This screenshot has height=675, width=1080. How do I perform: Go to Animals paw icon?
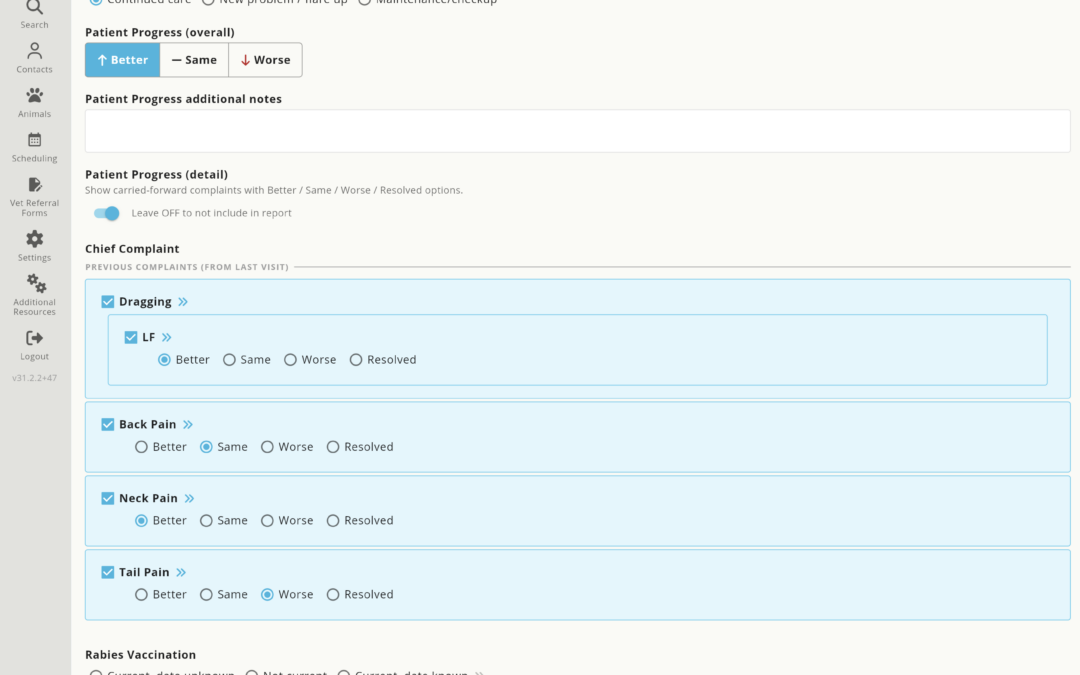(34, 96)
